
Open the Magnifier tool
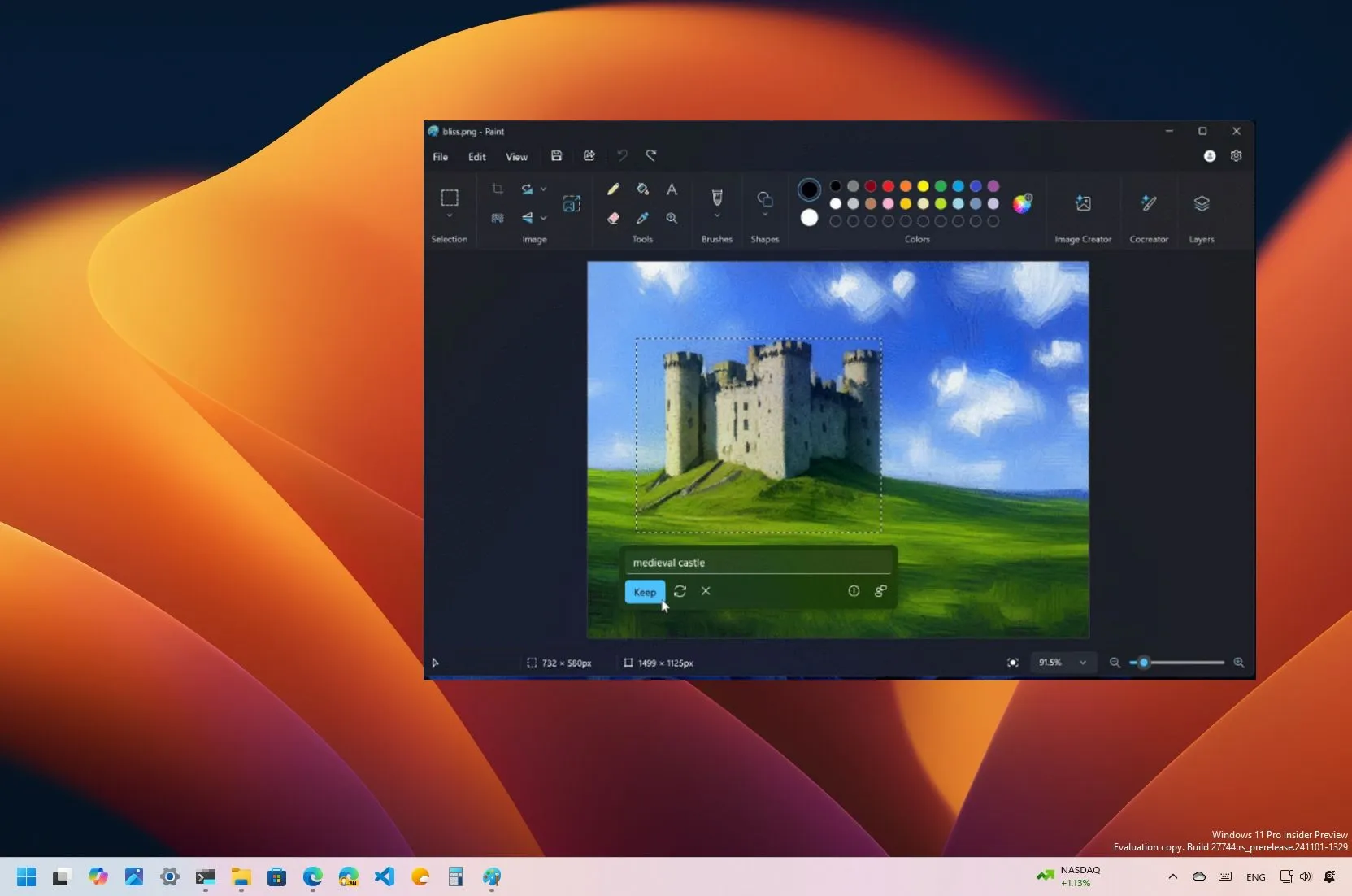672,218
